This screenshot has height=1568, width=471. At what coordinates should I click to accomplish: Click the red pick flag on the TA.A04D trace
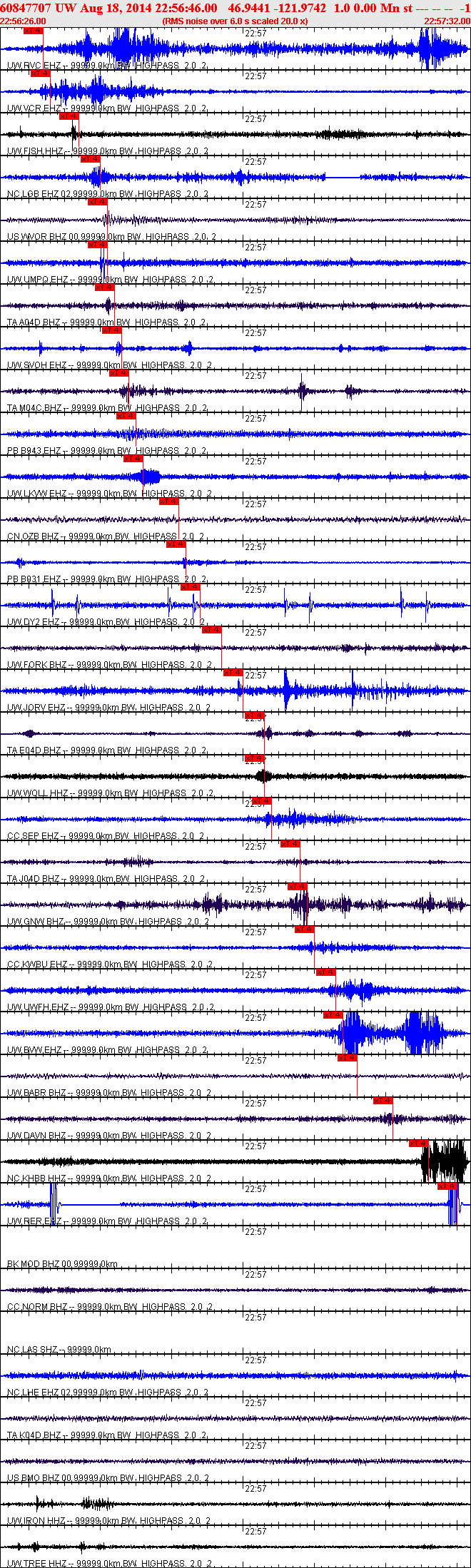105,287
